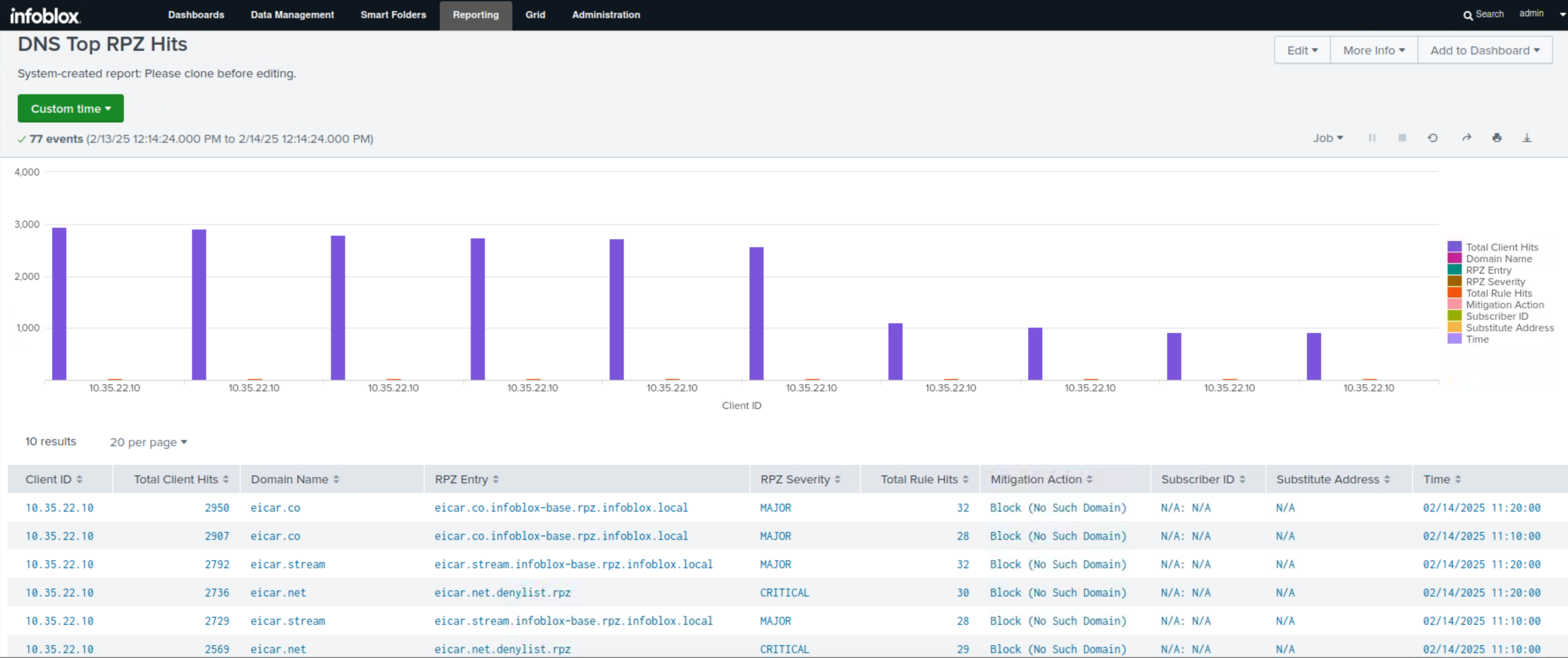Click the reload report icon
1568x658 pixels.
(x=1432, y=138)
